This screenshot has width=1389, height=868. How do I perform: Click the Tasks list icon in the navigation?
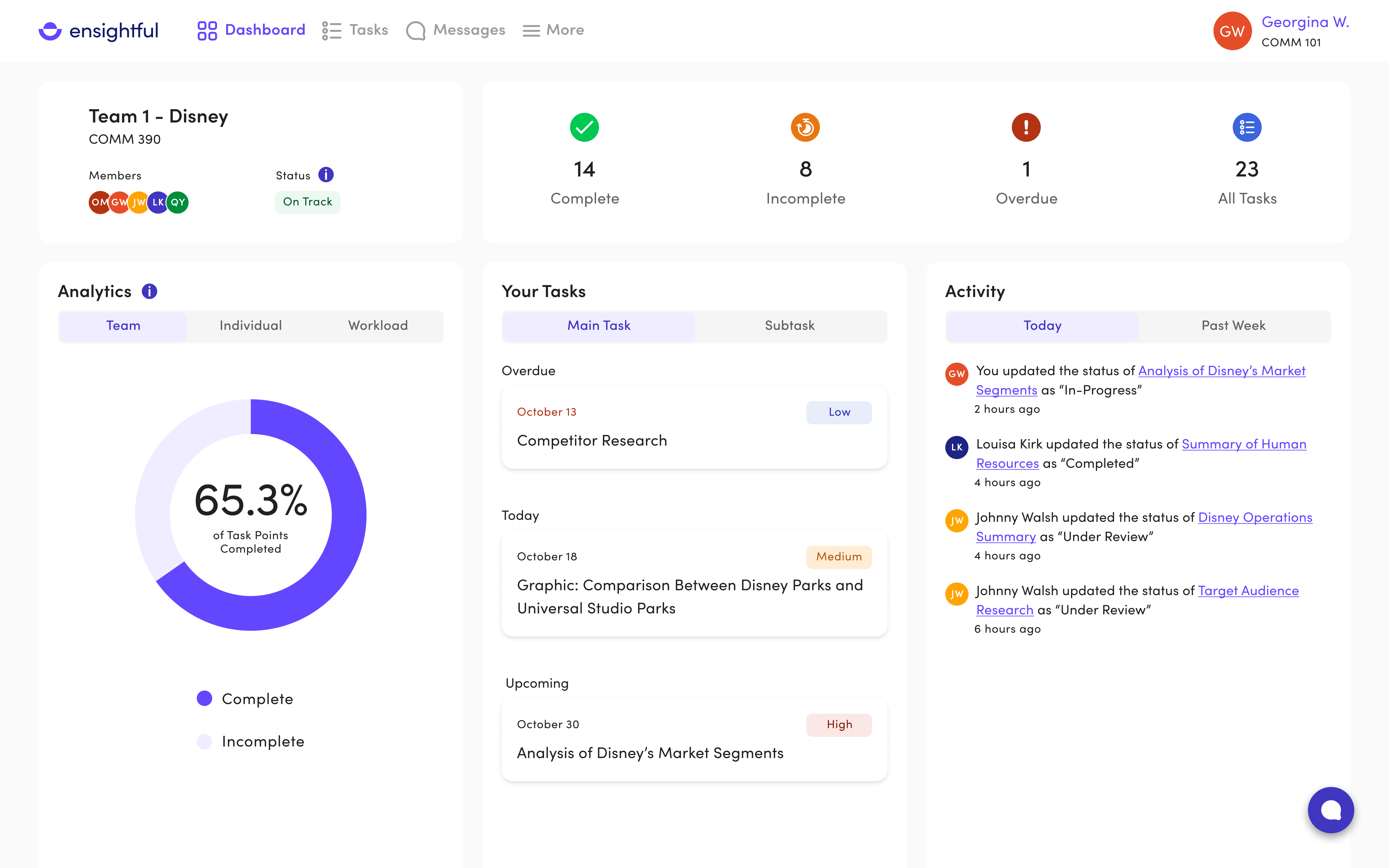click(x=332, y=30)
